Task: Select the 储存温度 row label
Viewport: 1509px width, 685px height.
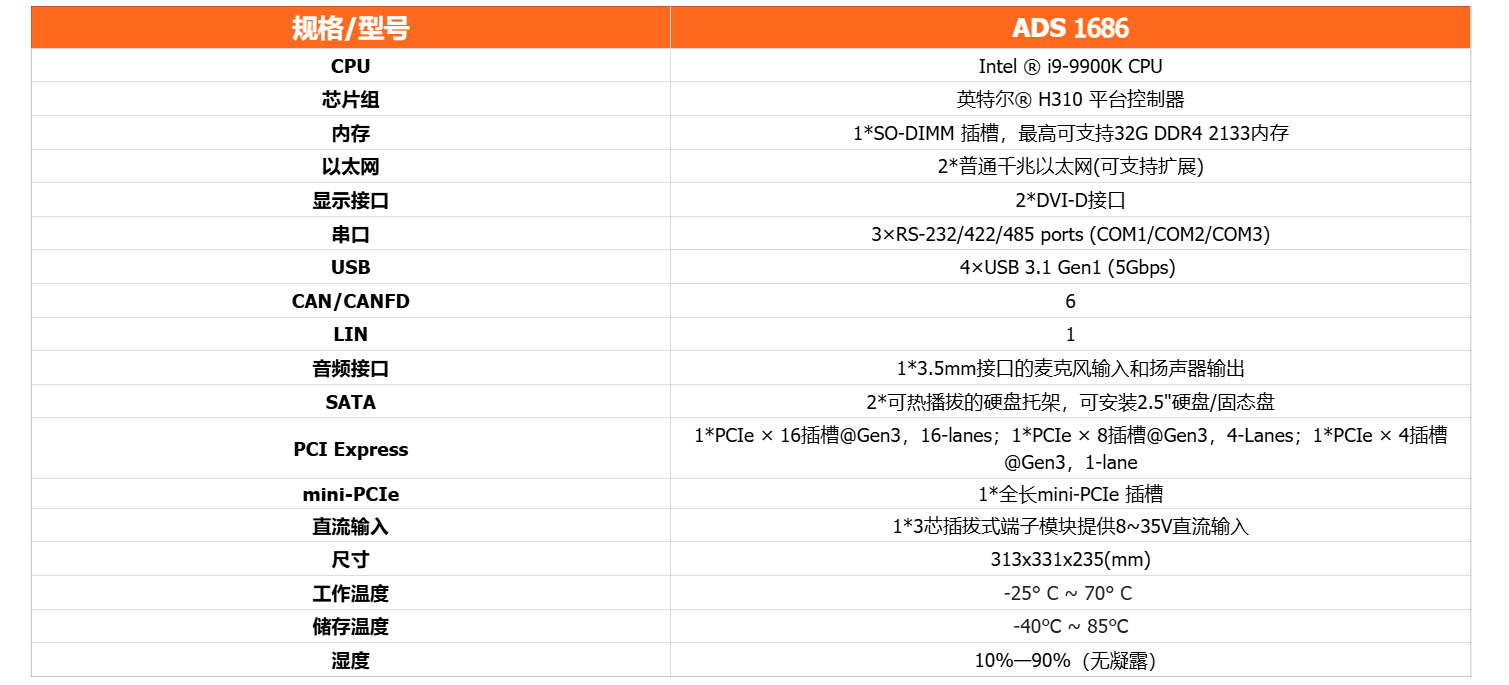Action: click(350, 627)
